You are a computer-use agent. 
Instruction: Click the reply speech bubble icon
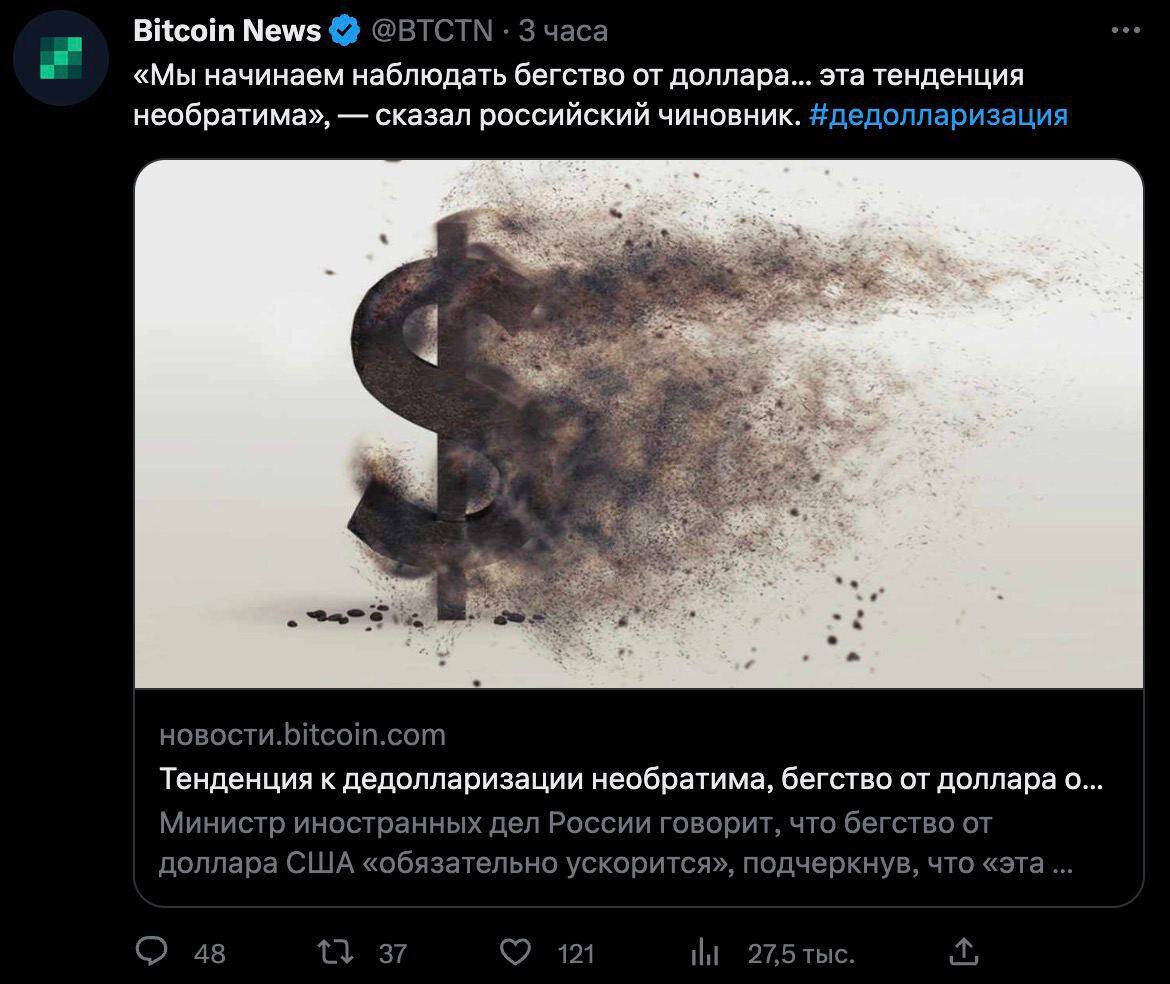(x=152, y=952)
